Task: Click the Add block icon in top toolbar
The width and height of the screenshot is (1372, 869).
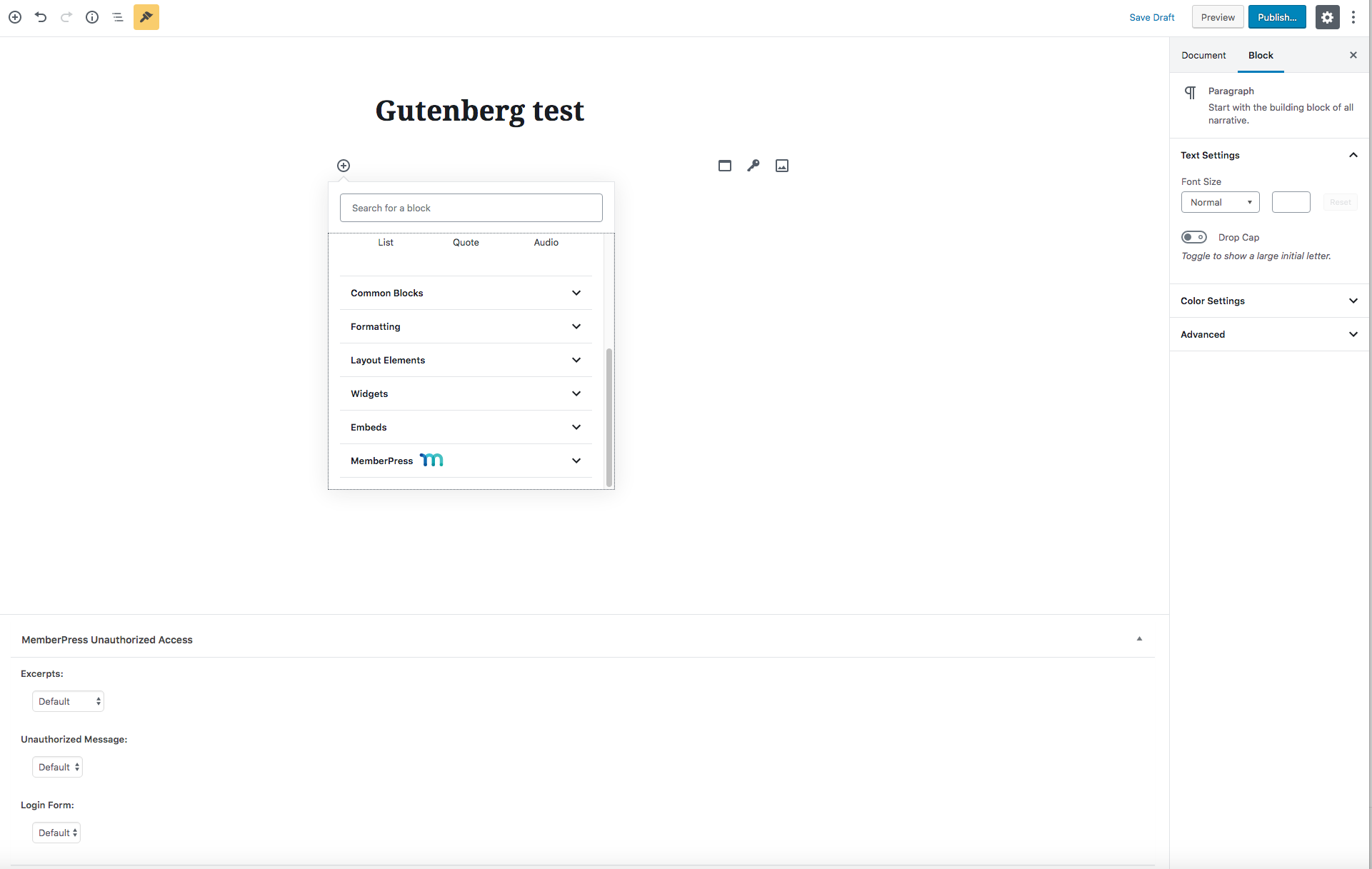Action: point(15,17)
